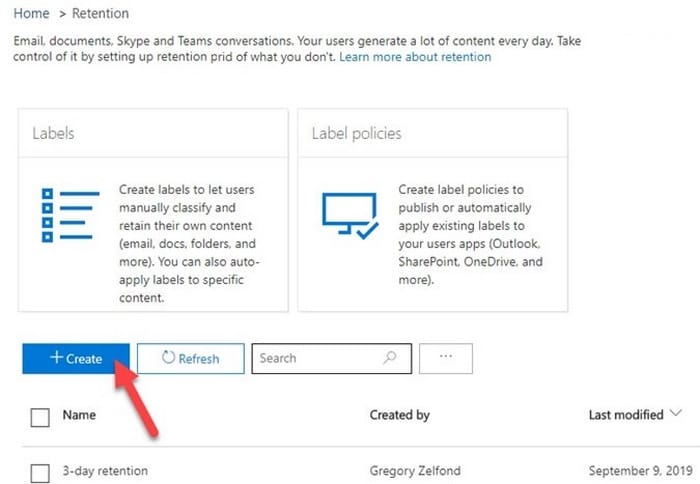The width and height of the screenshot is (700, 484).
Task: Select the Retention breadcrumb item
Action: point(100,13)
